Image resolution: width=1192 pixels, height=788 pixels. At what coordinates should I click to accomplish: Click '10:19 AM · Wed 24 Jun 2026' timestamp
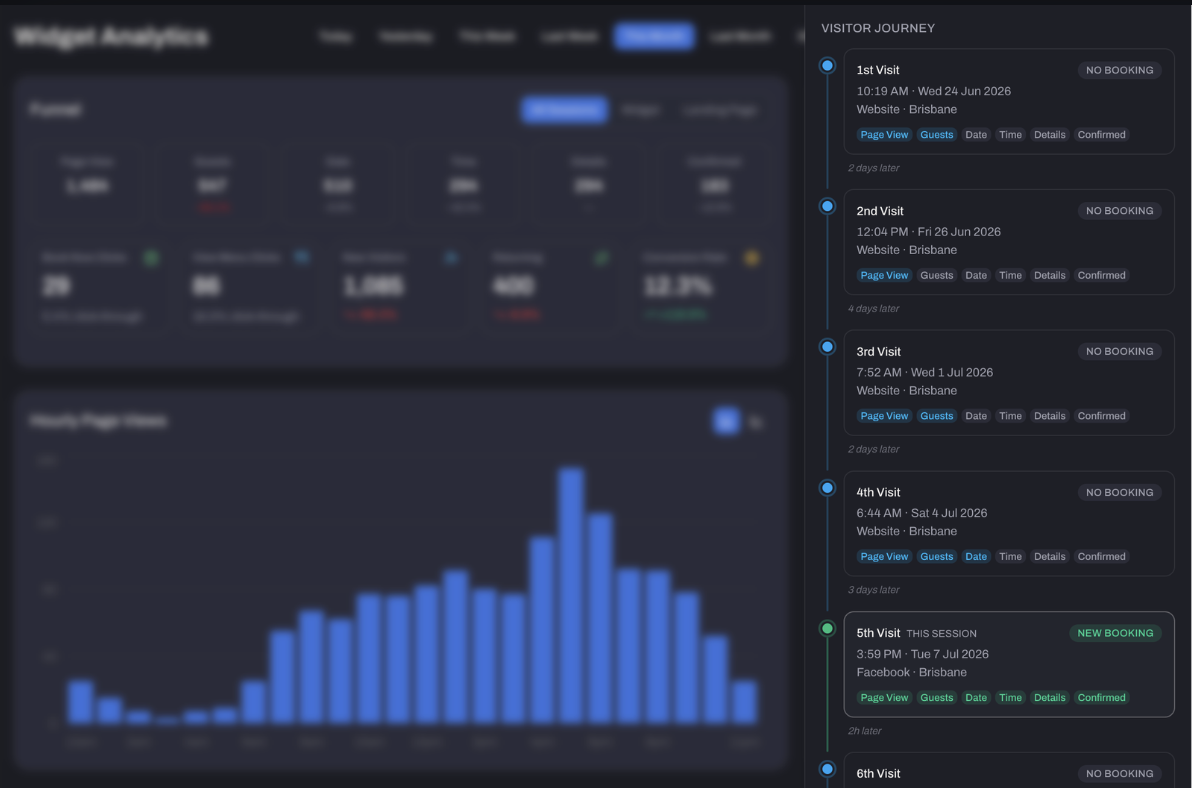pyautogui.click(x=934, y=91)
